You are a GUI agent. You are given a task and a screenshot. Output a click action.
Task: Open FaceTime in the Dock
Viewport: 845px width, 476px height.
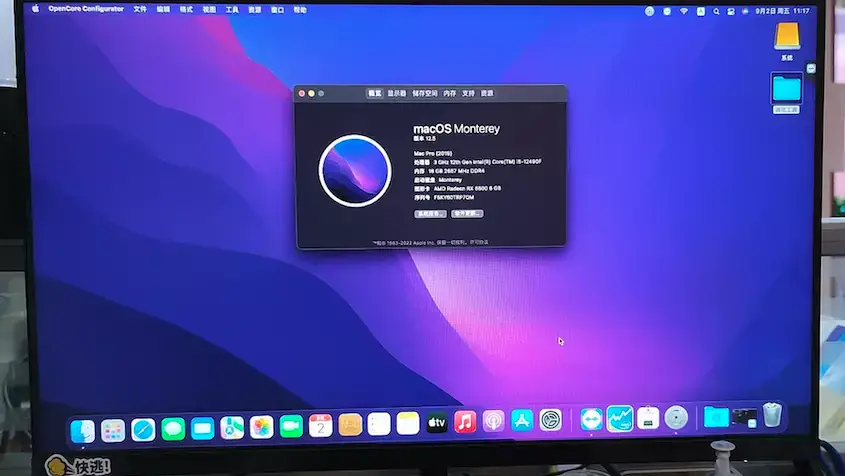(291, 427)
